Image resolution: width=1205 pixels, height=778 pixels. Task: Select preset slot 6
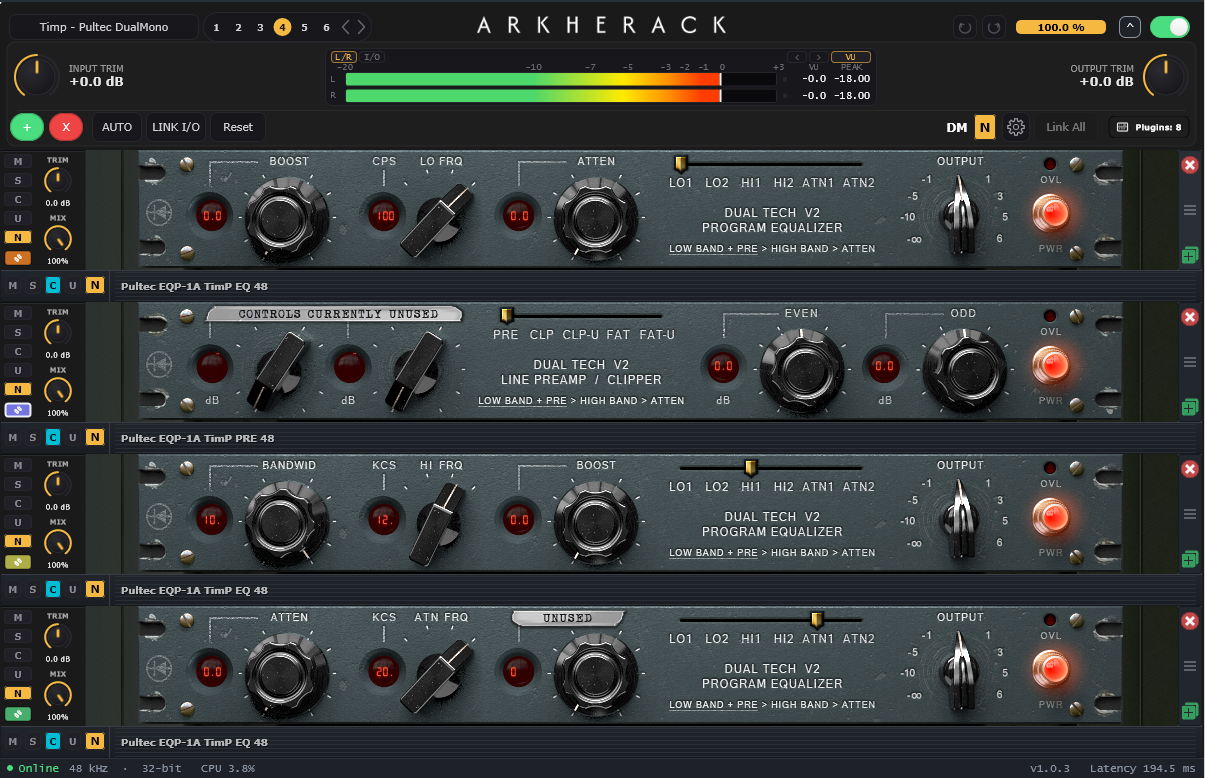[x=326, y=27]
